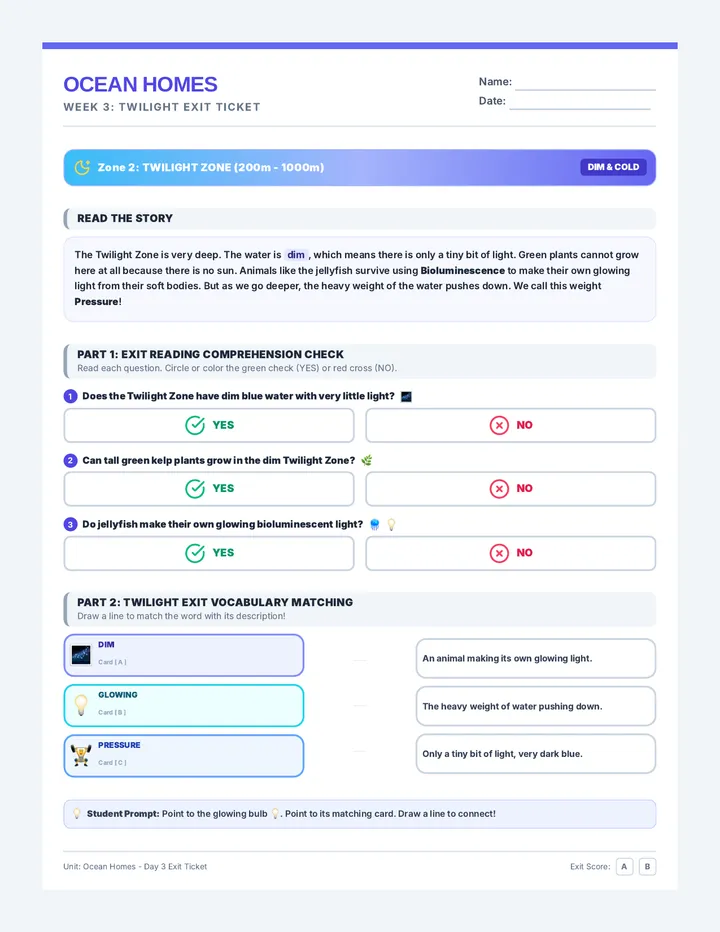Click the lightbulb icon on GLOWING card
Viewport: 720px width, 932px height.
pyautogui.click(x=81, y=705)
